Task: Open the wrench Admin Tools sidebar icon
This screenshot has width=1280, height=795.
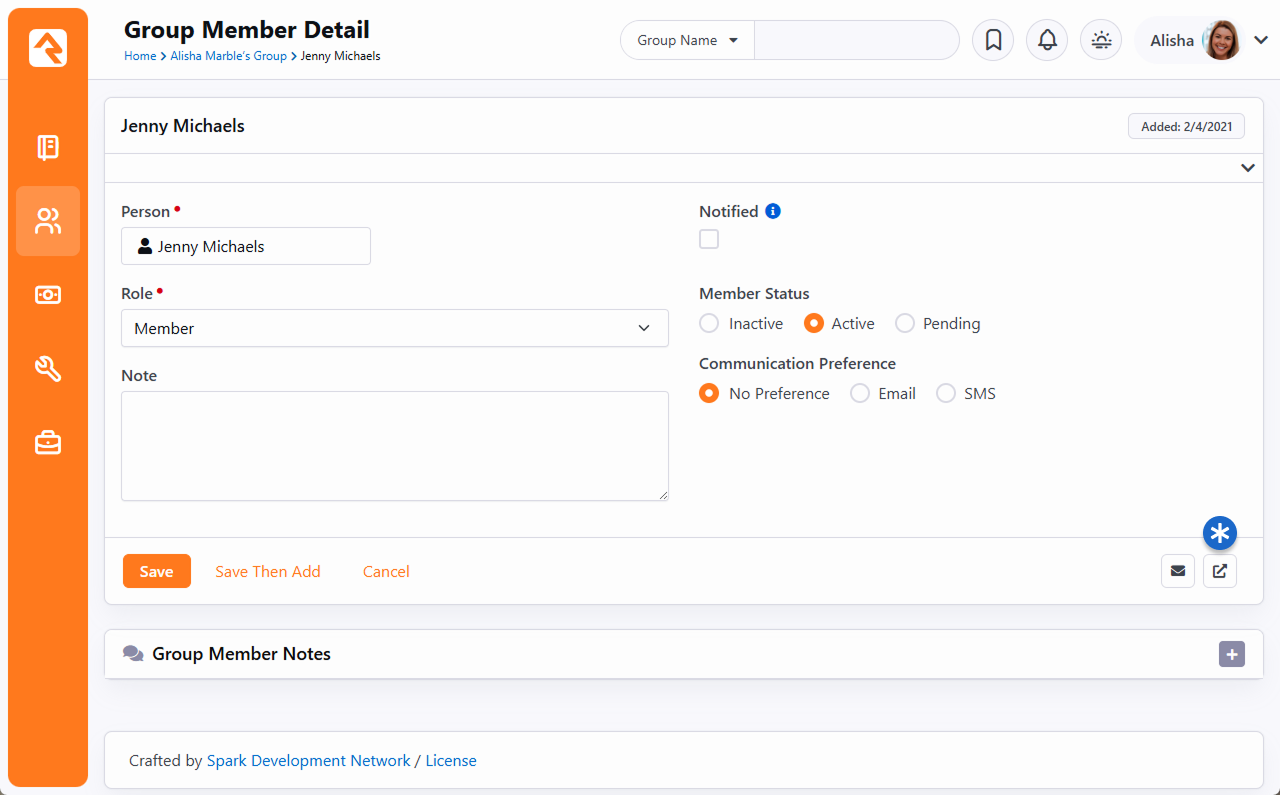Action: (48, 369)
